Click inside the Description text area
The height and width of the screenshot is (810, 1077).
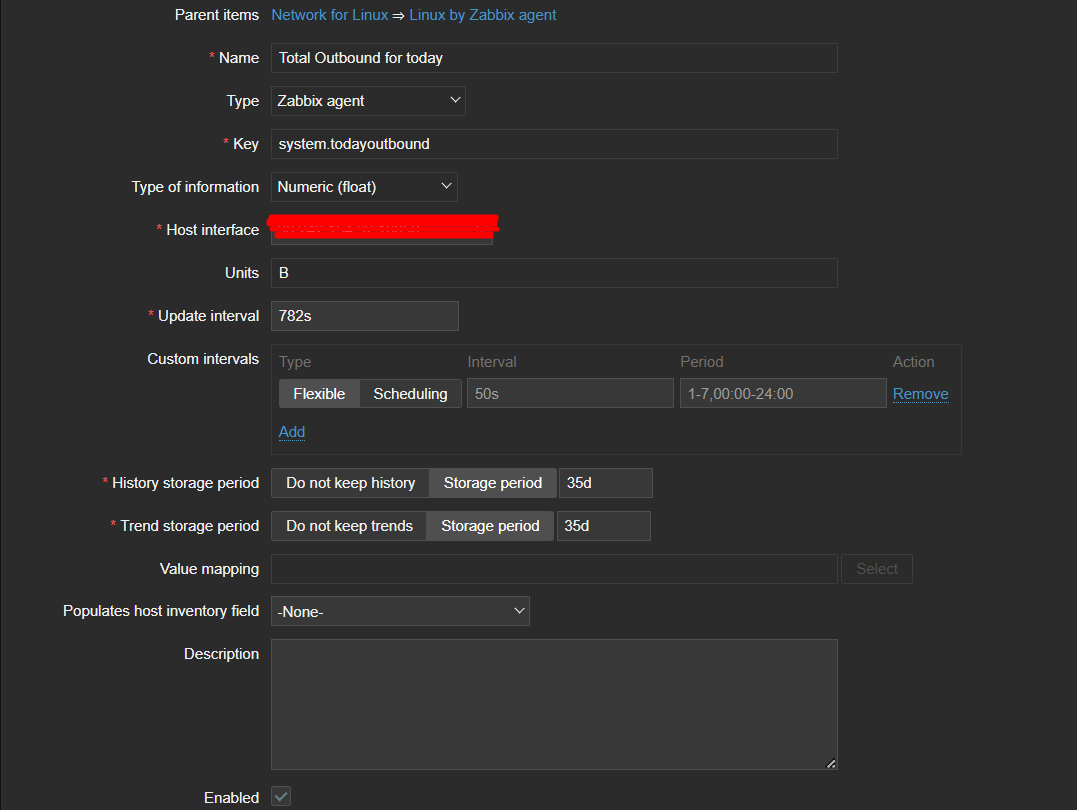pos(554,704)
